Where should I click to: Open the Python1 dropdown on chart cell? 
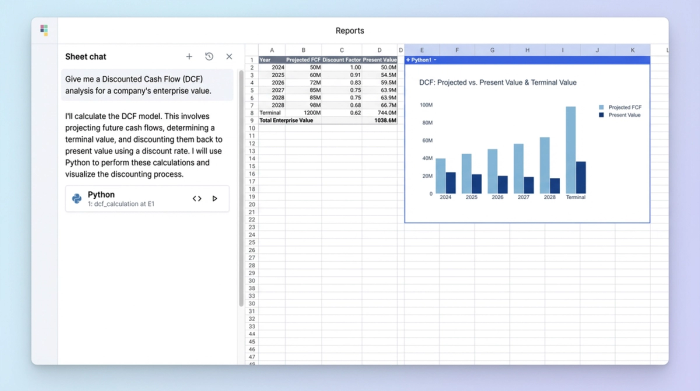tap(435, 60)
